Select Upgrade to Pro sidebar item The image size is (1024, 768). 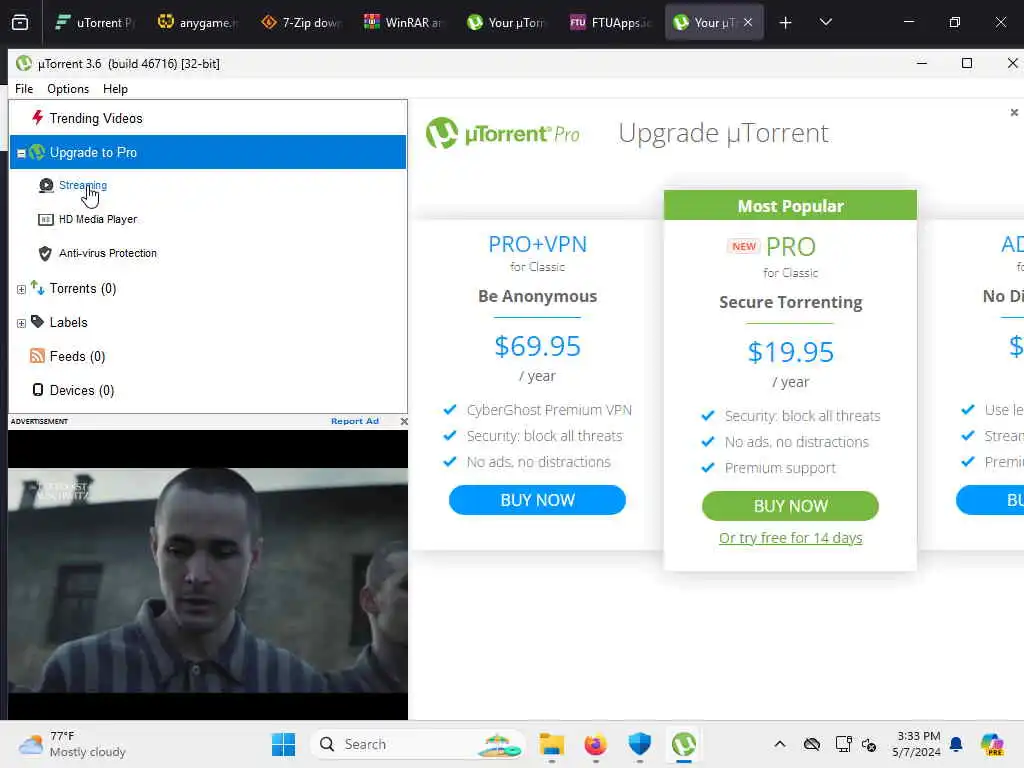208,152
